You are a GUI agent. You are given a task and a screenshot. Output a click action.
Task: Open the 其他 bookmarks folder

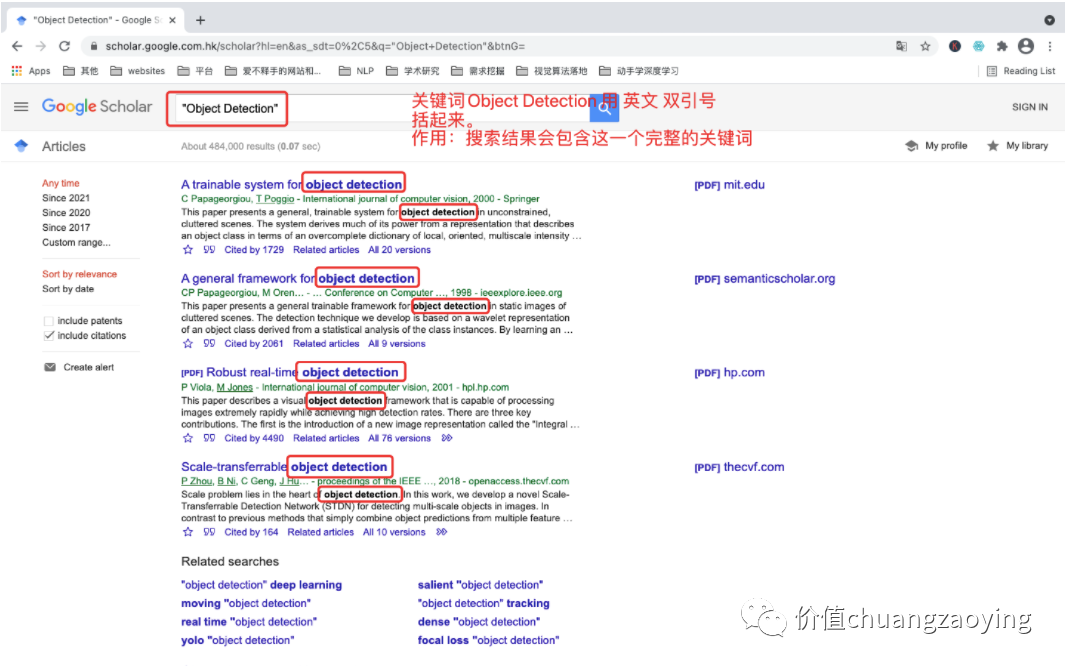(80, 71)
